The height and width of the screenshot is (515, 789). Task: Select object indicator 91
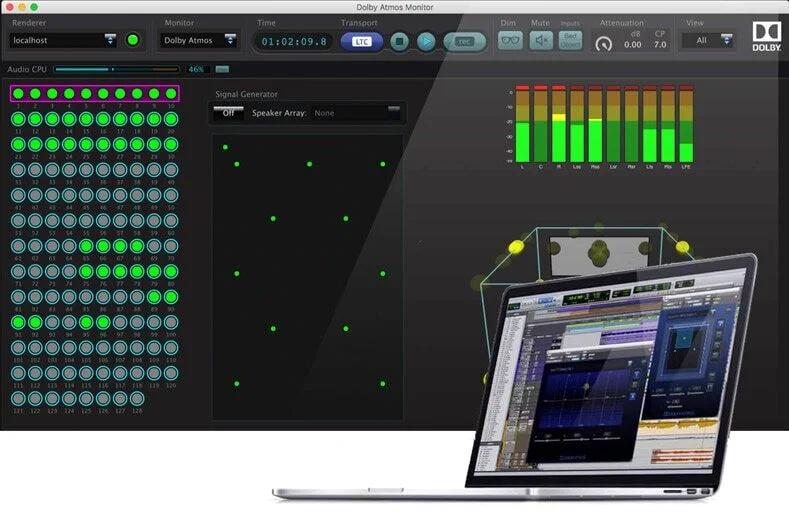pyautogui.click(x=18, y=322)
